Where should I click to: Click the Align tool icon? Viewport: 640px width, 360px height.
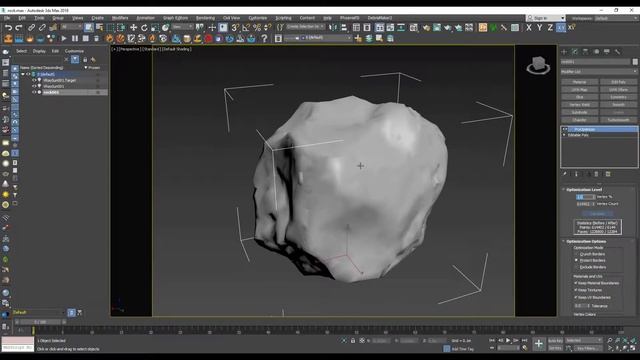[344, 27]
